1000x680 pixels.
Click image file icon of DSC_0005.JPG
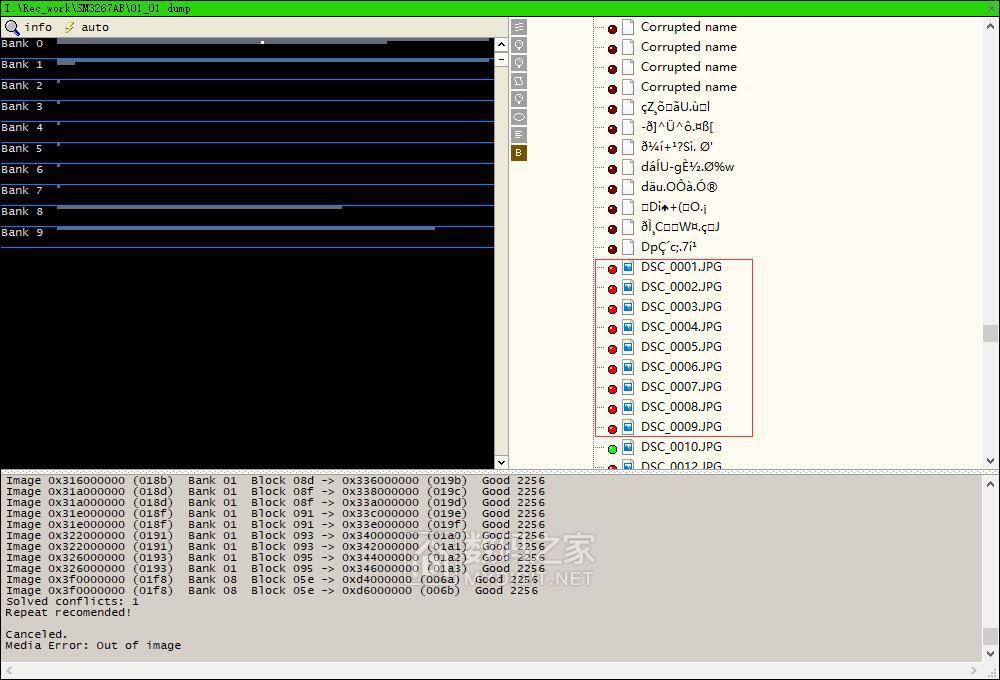point(628,347)
